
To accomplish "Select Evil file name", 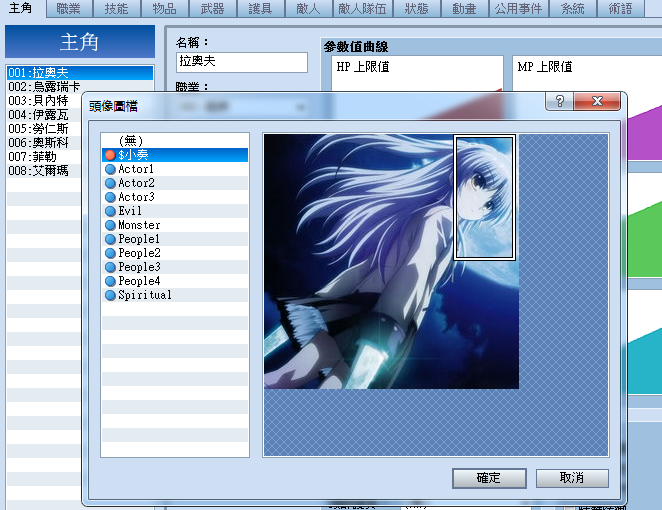I will click(x=130, y=211).
